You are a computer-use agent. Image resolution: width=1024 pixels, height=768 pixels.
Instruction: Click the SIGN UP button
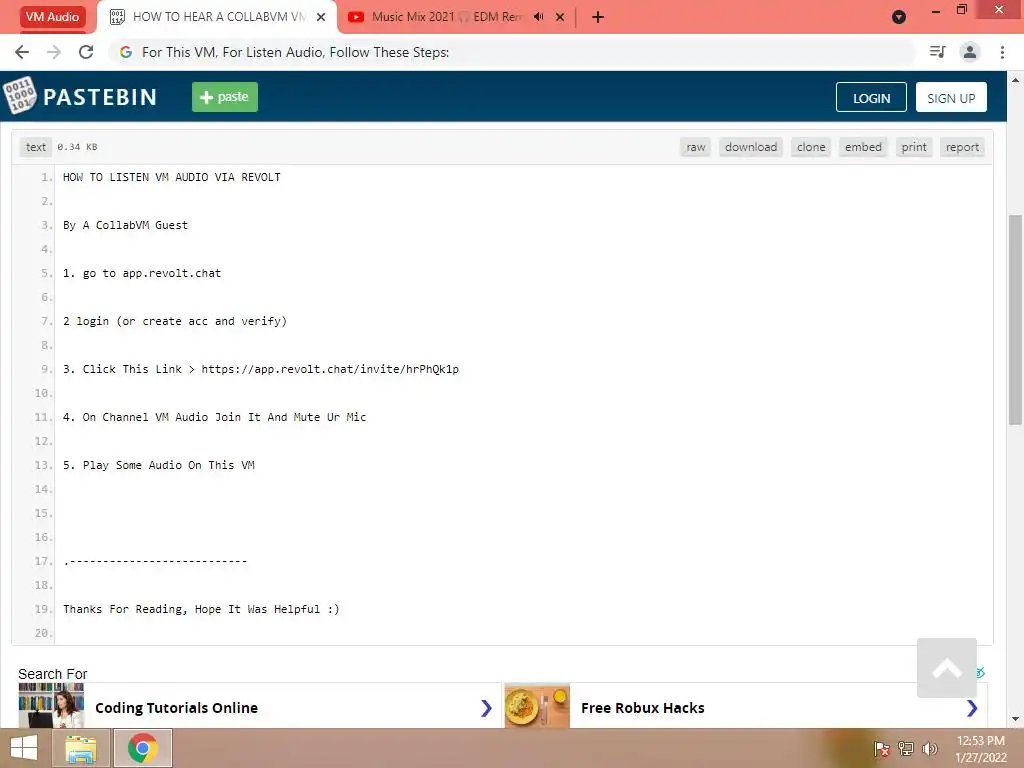(951, 97)
